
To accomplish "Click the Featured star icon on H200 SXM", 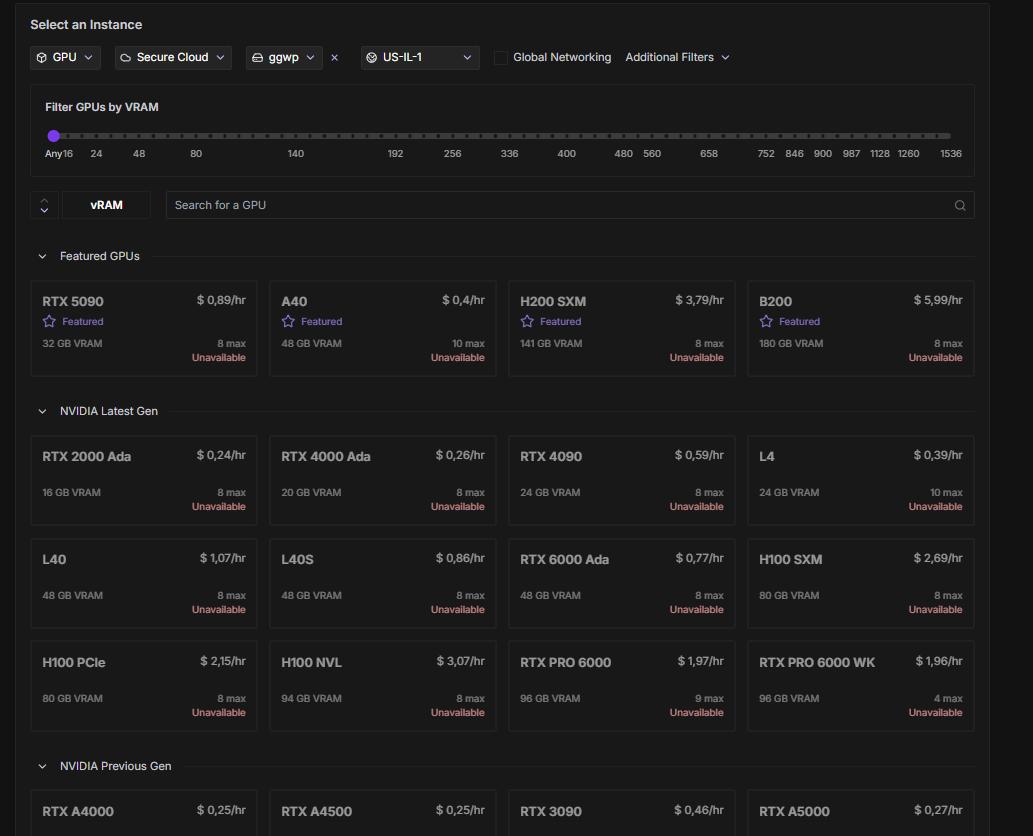I will coord(527,321).
